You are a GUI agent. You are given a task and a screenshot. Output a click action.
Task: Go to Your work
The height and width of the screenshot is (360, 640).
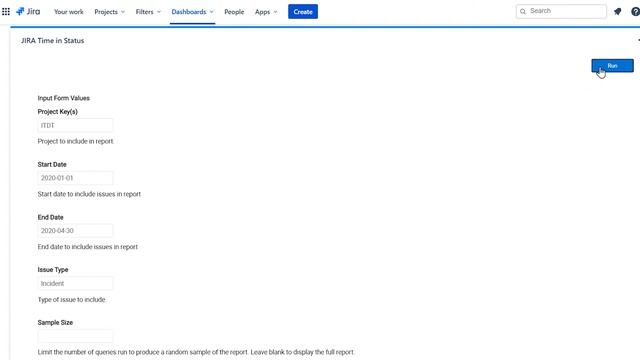click(x=69, y=12)
